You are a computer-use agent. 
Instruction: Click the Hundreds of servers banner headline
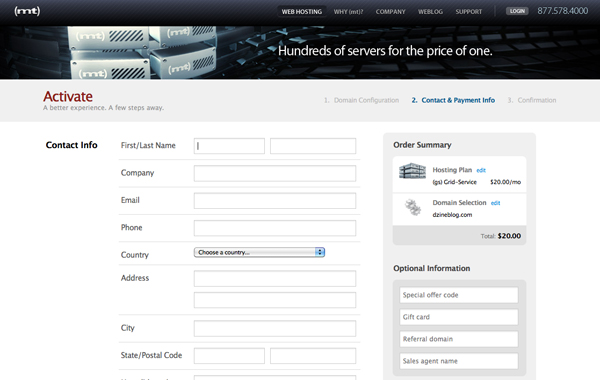[385, 51]
